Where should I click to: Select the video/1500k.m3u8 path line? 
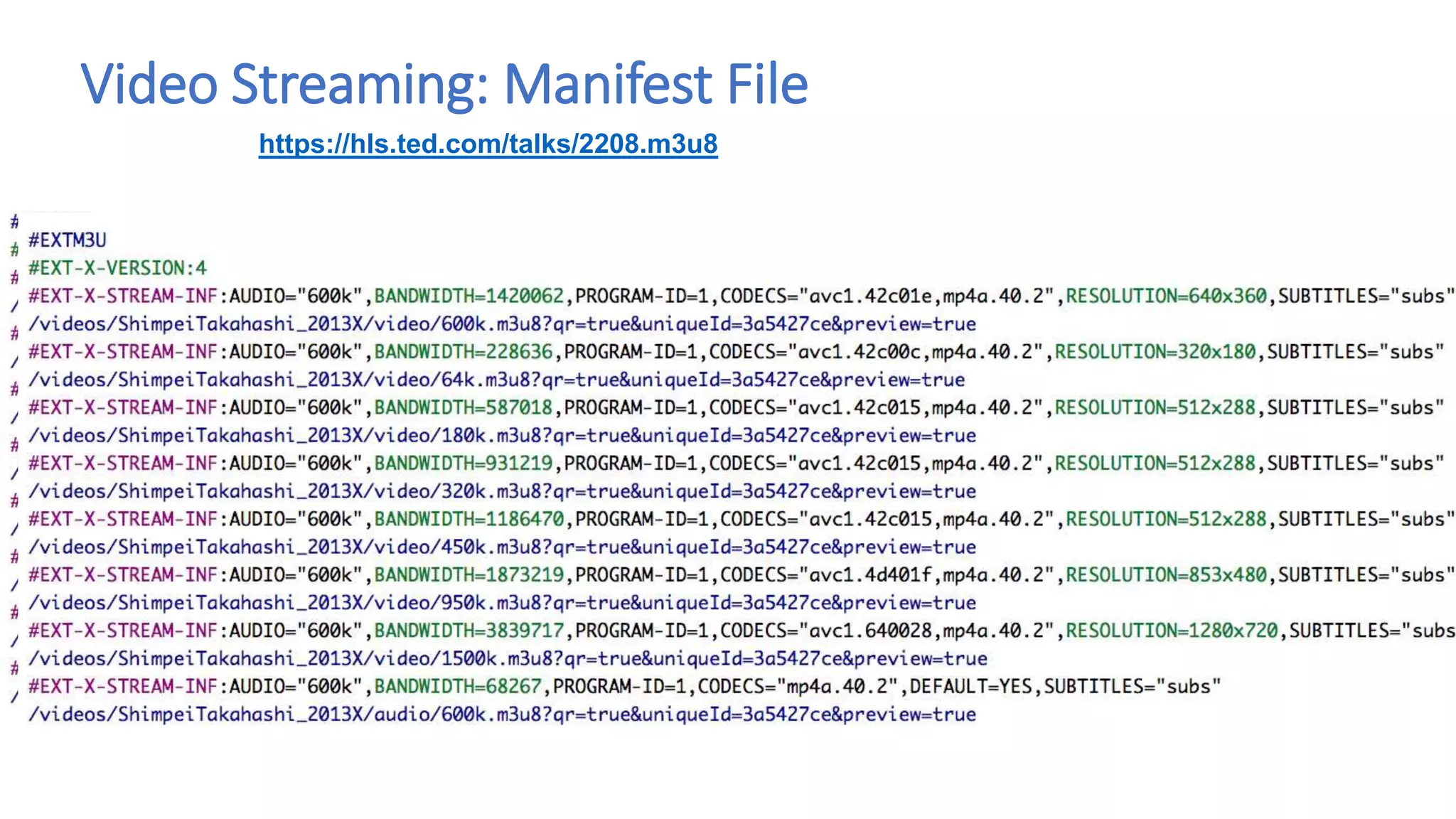[508, 659]
